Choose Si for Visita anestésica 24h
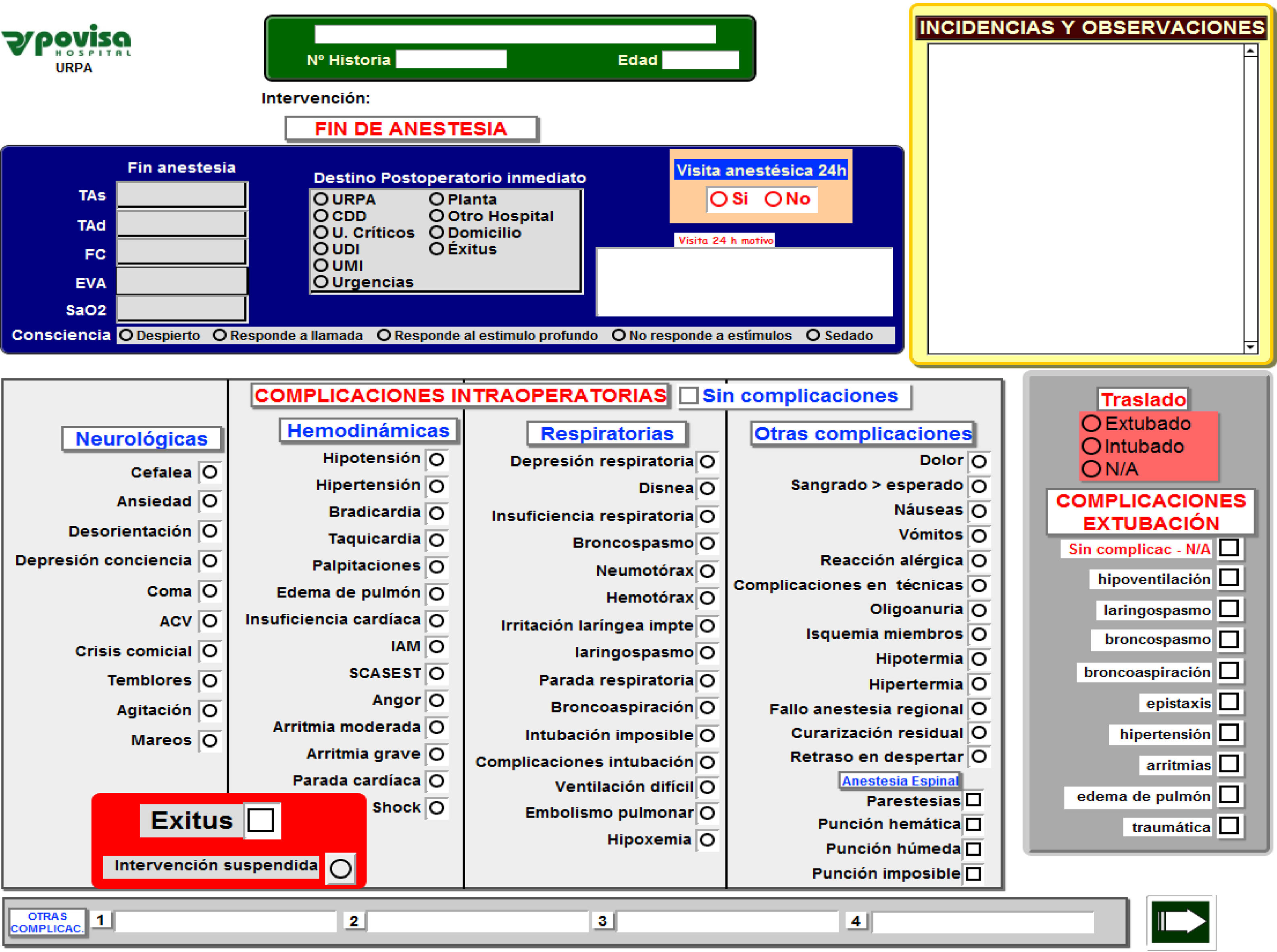This screenshot has height=952, width=1277. click(x=719, y=199)
